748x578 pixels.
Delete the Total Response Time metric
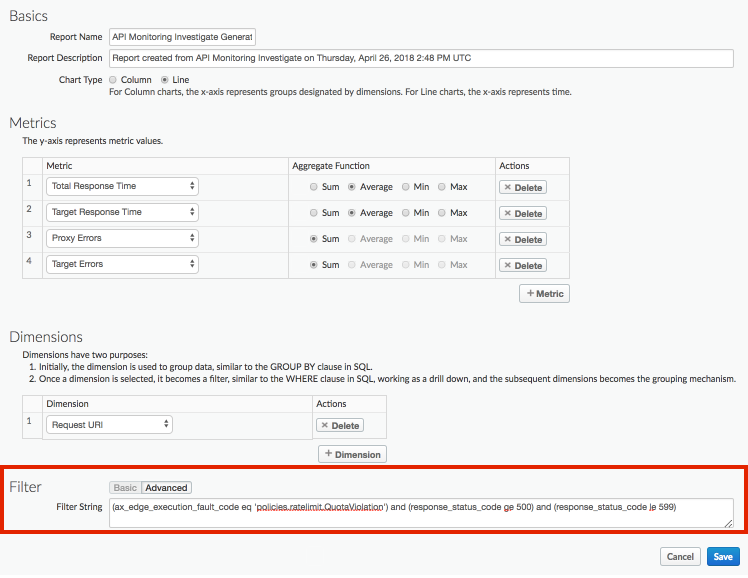pyautogui.click(x=522, y=187)
